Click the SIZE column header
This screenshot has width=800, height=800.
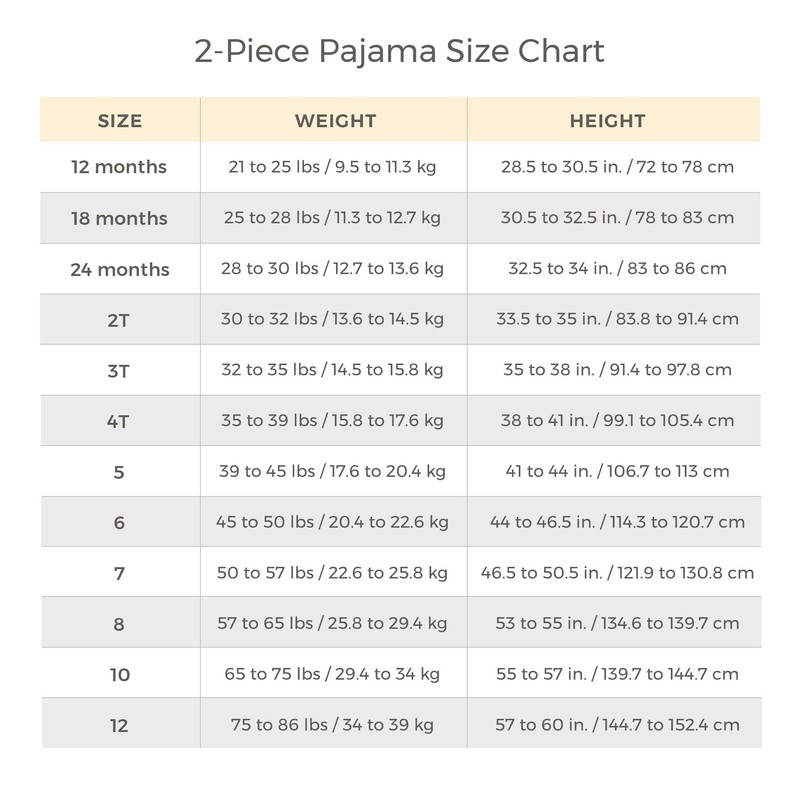(120, 122)
